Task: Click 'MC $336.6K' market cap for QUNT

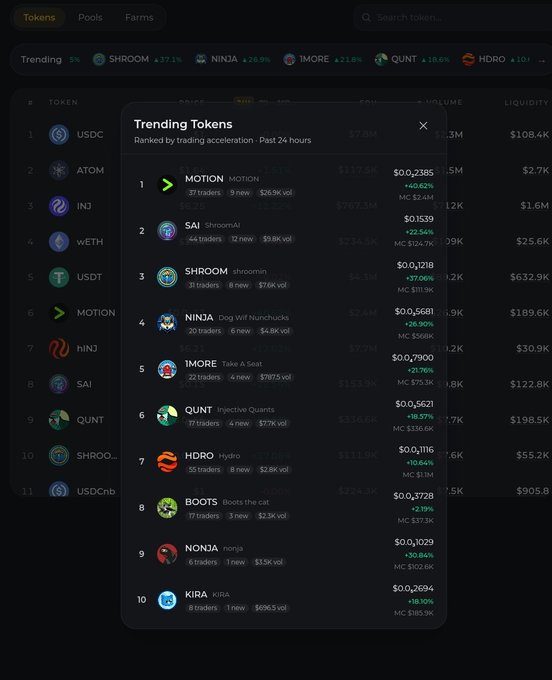Action: pyautogui.click(x=413, y=428)
